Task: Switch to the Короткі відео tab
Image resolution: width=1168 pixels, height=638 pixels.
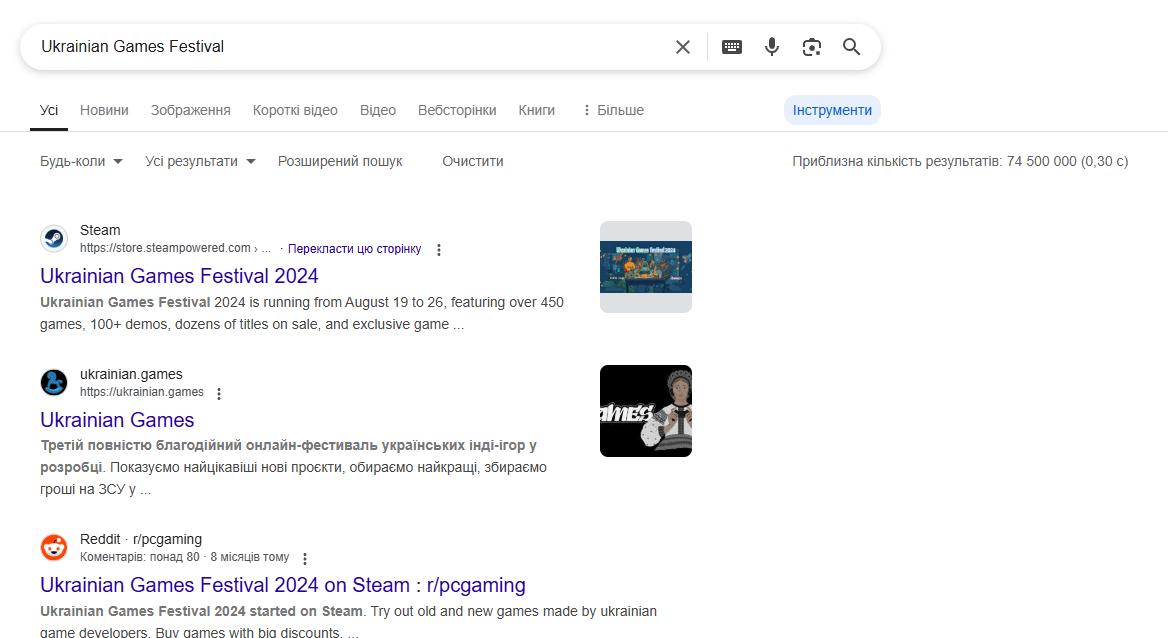Action: [x=295, y=110]
